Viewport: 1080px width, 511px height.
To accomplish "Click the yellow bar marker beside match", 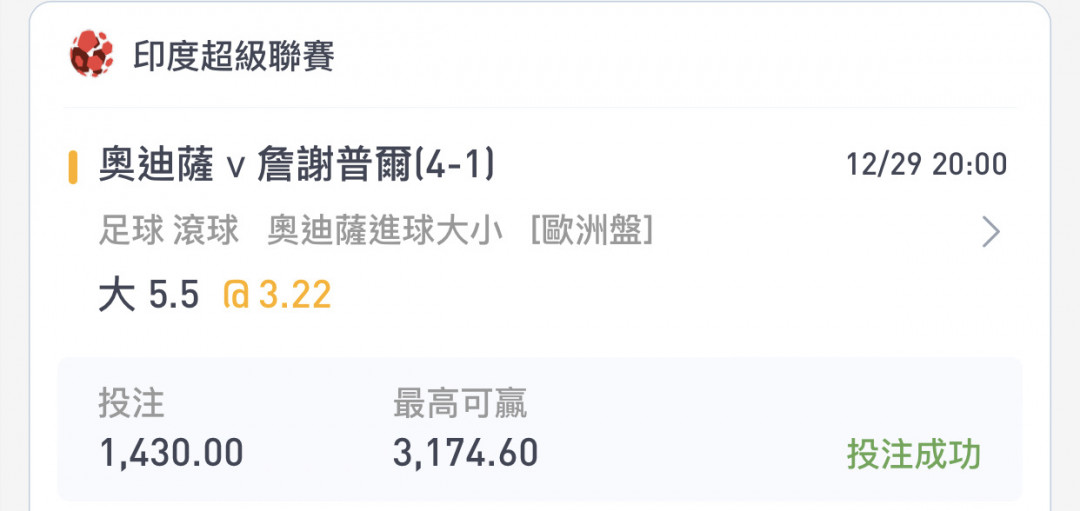I will 72,168.
